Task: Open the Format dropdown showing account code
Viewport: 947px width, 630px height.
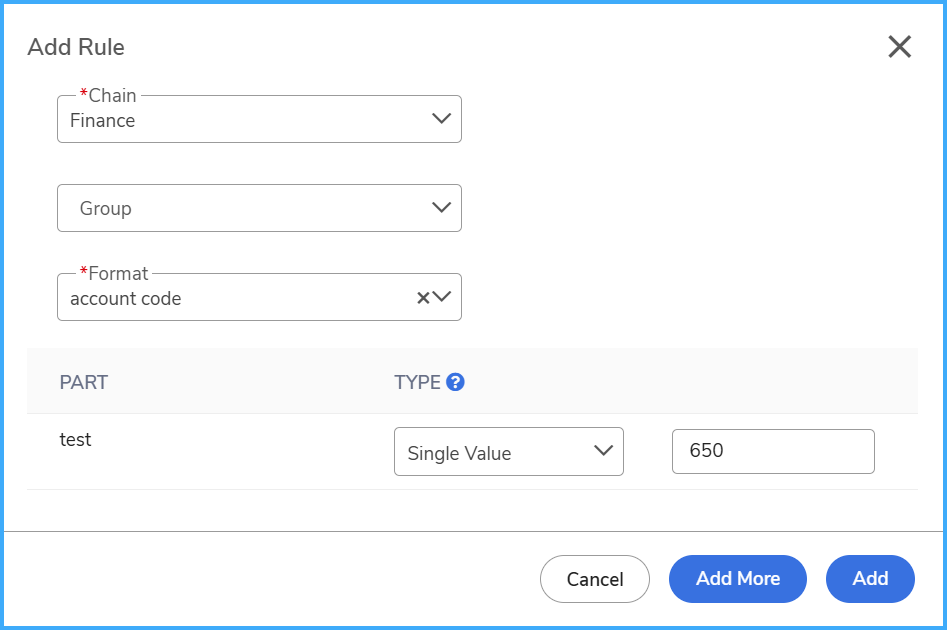Action: pyautogui.click(x=259, y=297)
